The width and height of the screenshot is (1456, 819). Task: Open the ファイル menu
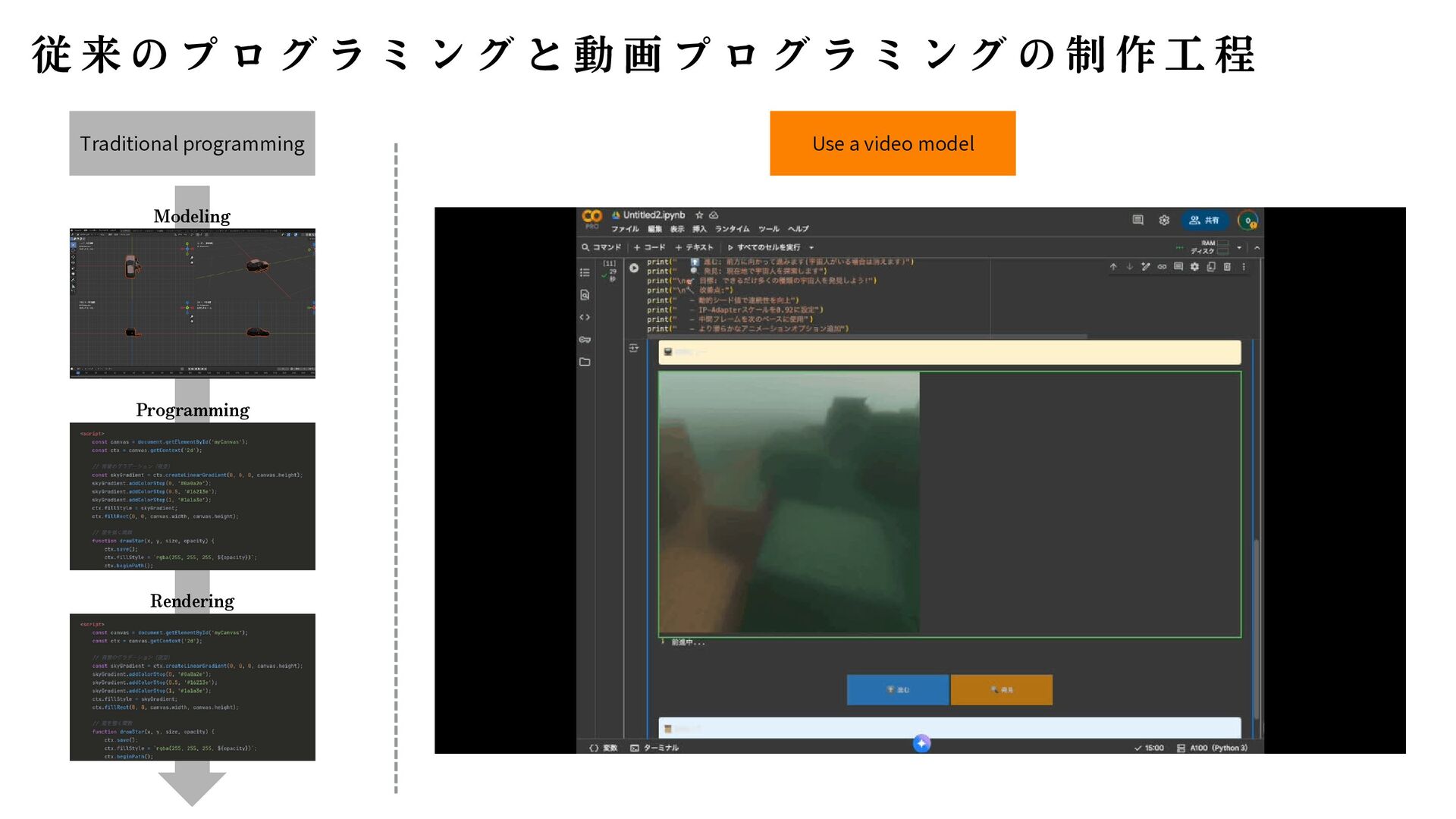tap(625, 229)
